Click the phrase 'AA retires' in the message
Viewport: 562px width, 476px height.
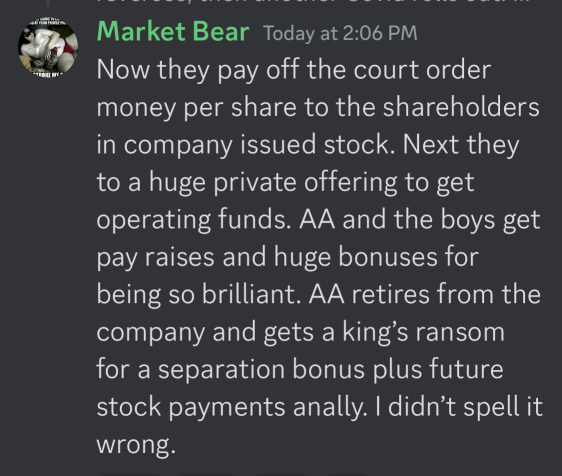click(x=368, y=294)
